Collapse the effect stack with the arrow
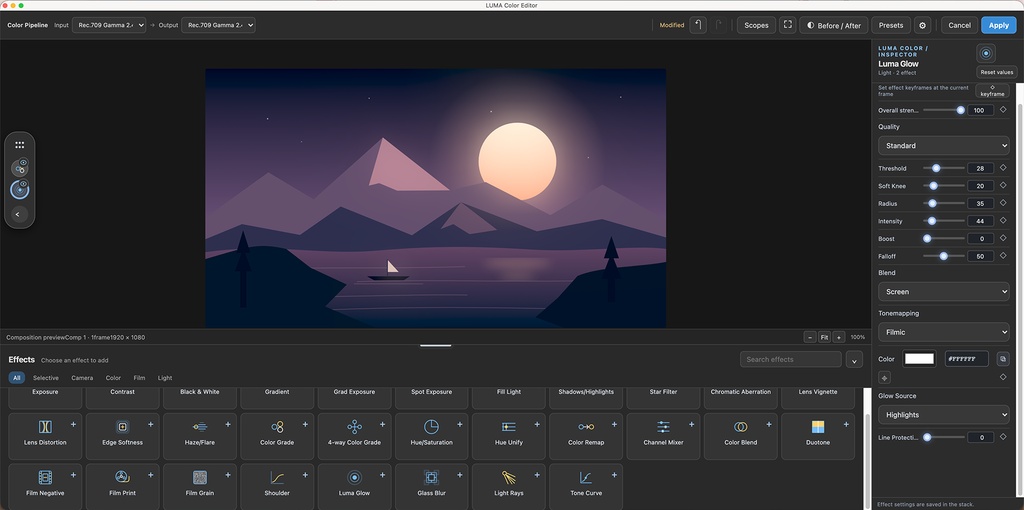1024x510 pixels. (x=18, y=214)
